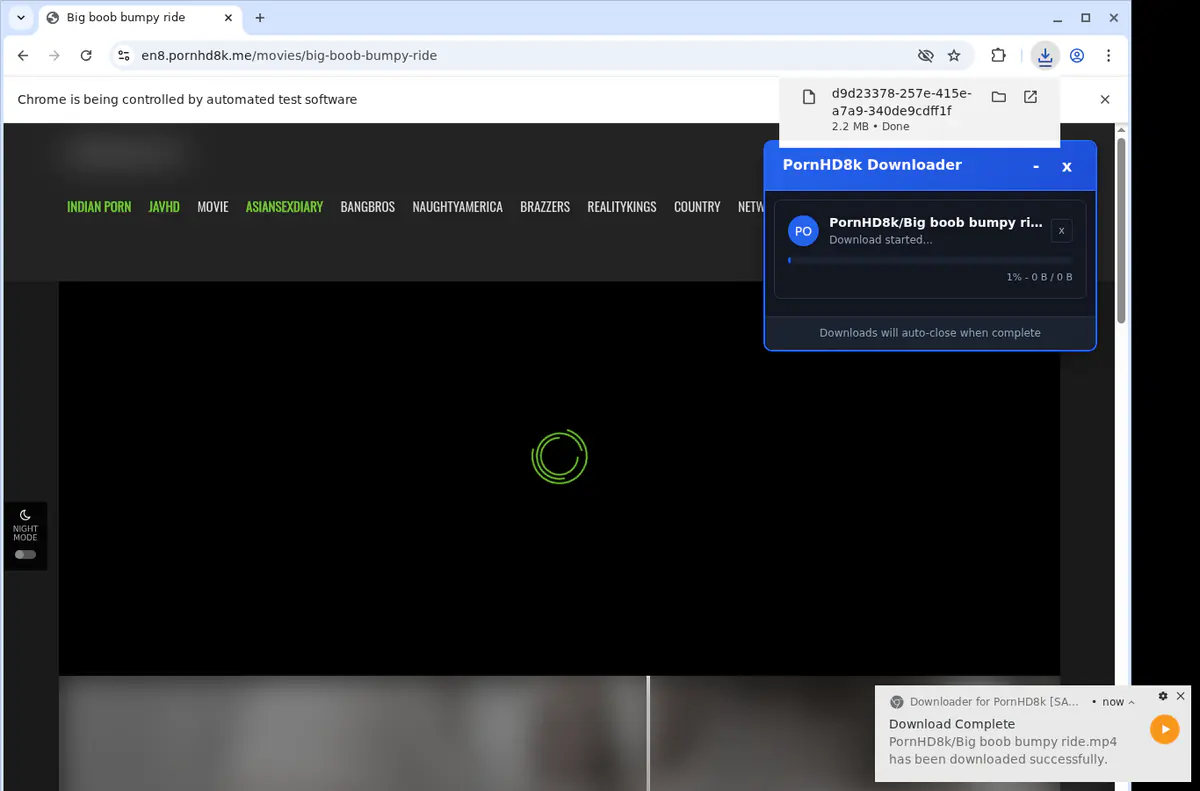Screen dimensions: 1200x791
Task: Click the Chrome icon in notification header
Action: click(x=897, y=702)
